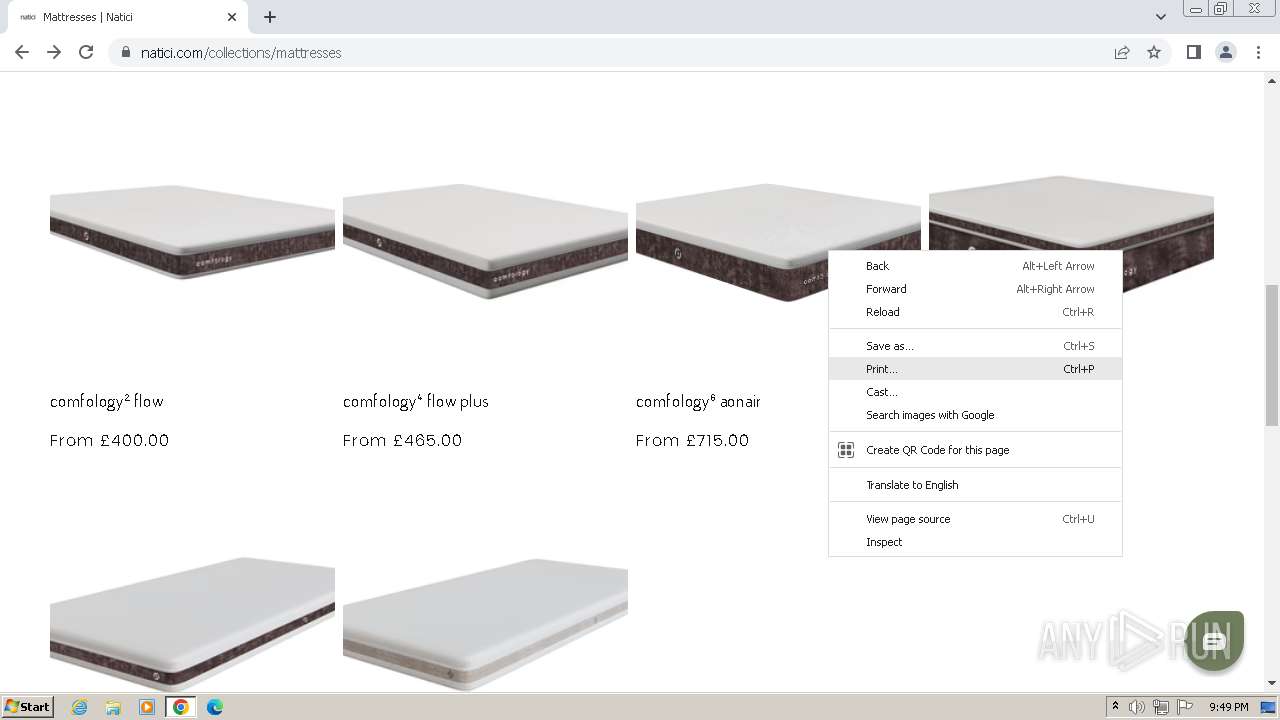Open the Windows Start button
Screen dimensions: 1280x720
coord(28,706)
